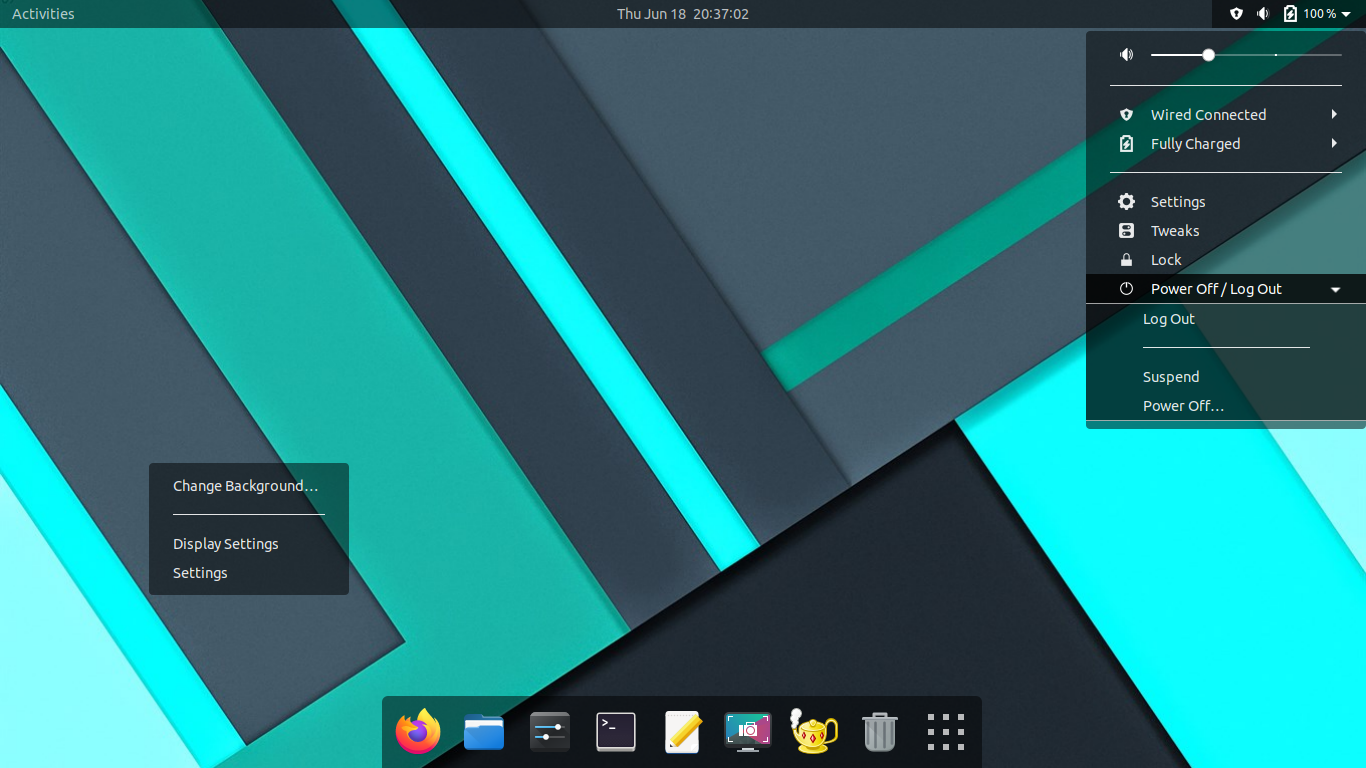This screenshot has height=768, width=1366.
Task: Click the wired network shield icon in menu
Action: (x=1127, y=115)
